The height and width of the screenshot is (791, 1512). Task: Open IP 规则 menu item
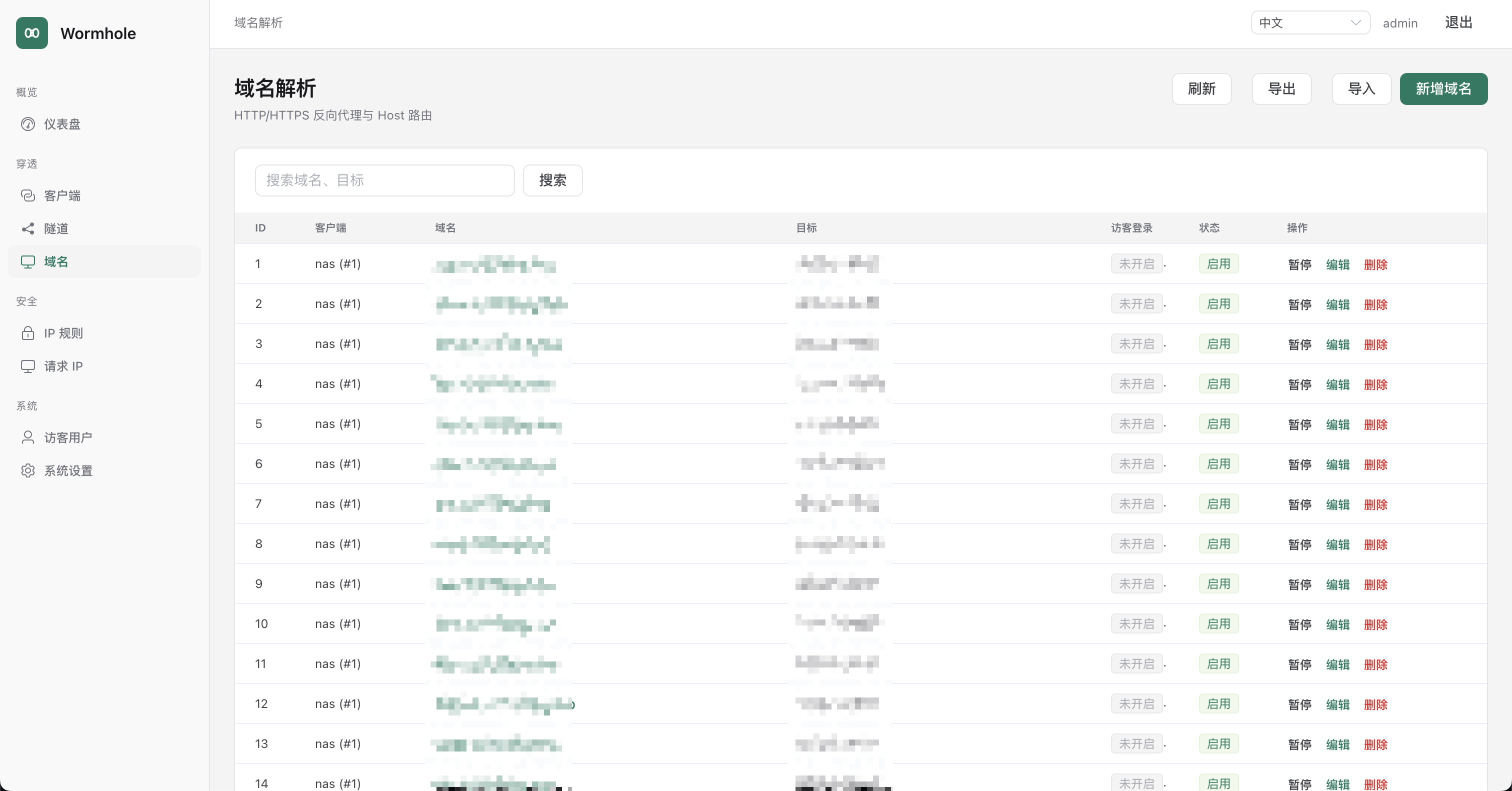(104, 333)
